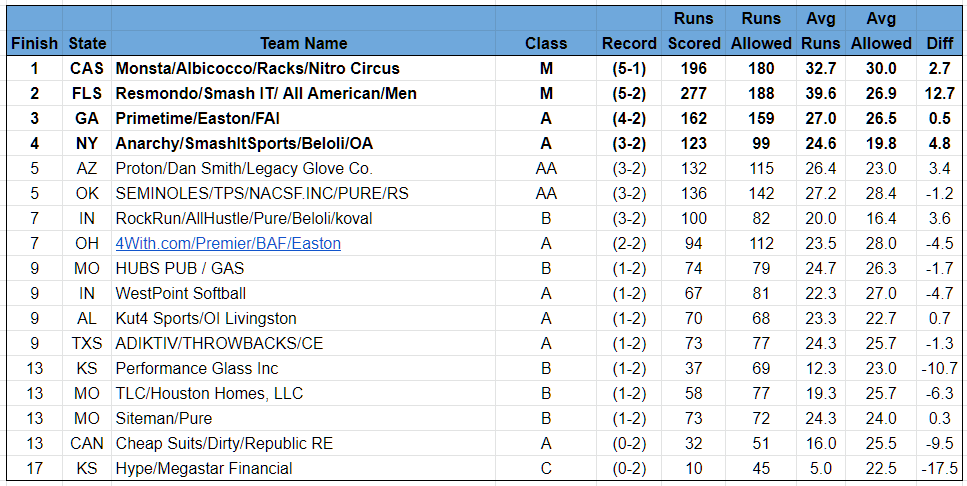Select the 277 Runs Scored cell
Image resolution: width=967 pixels, height=486 pixels.
pyautogui.click(x=694, y=93)
